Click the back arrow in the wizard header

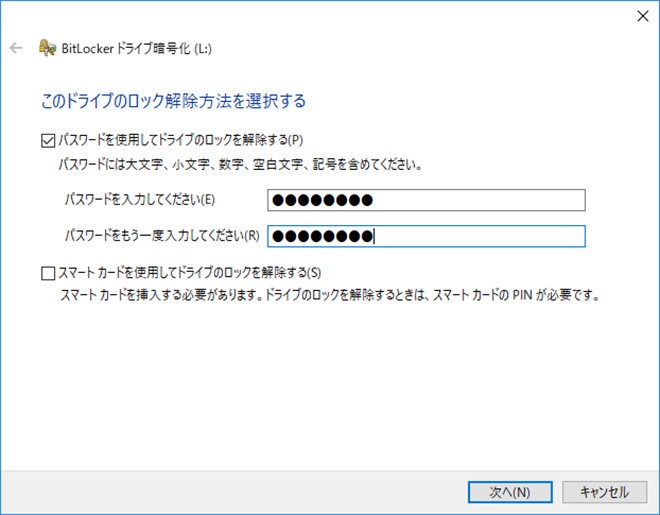(x=16, y=47)
